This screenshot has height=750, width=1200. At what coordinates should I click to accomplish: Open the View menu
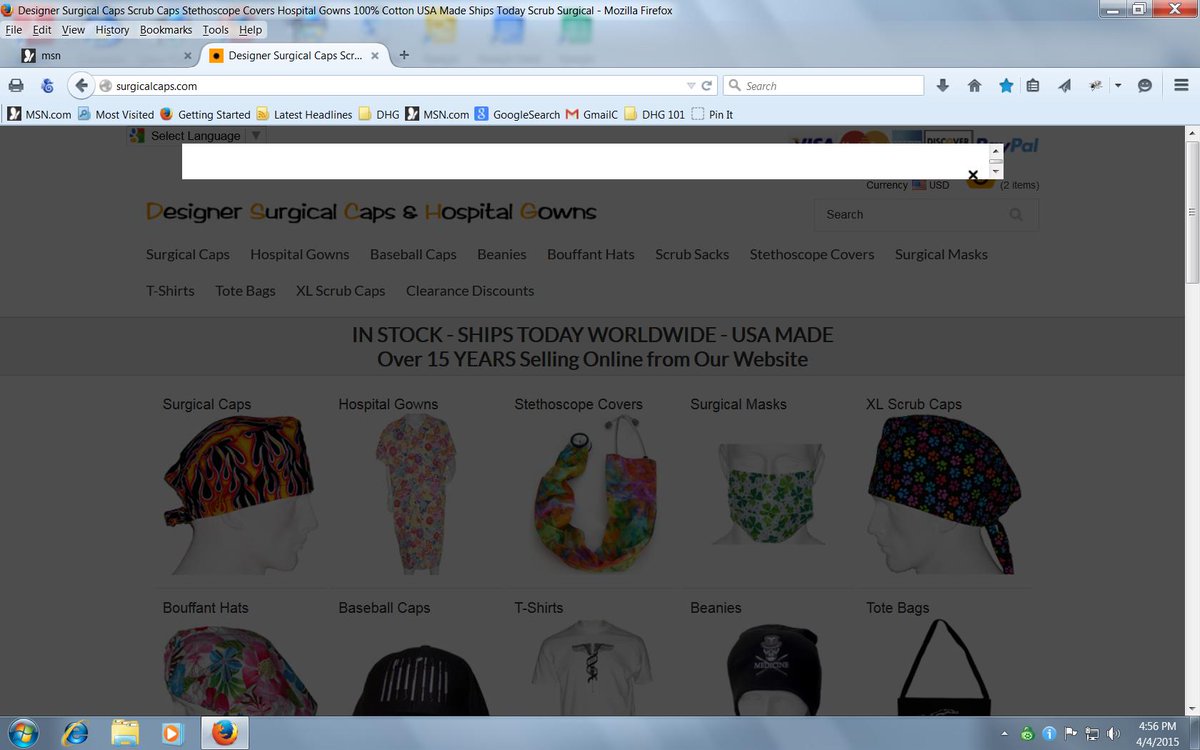73,30
